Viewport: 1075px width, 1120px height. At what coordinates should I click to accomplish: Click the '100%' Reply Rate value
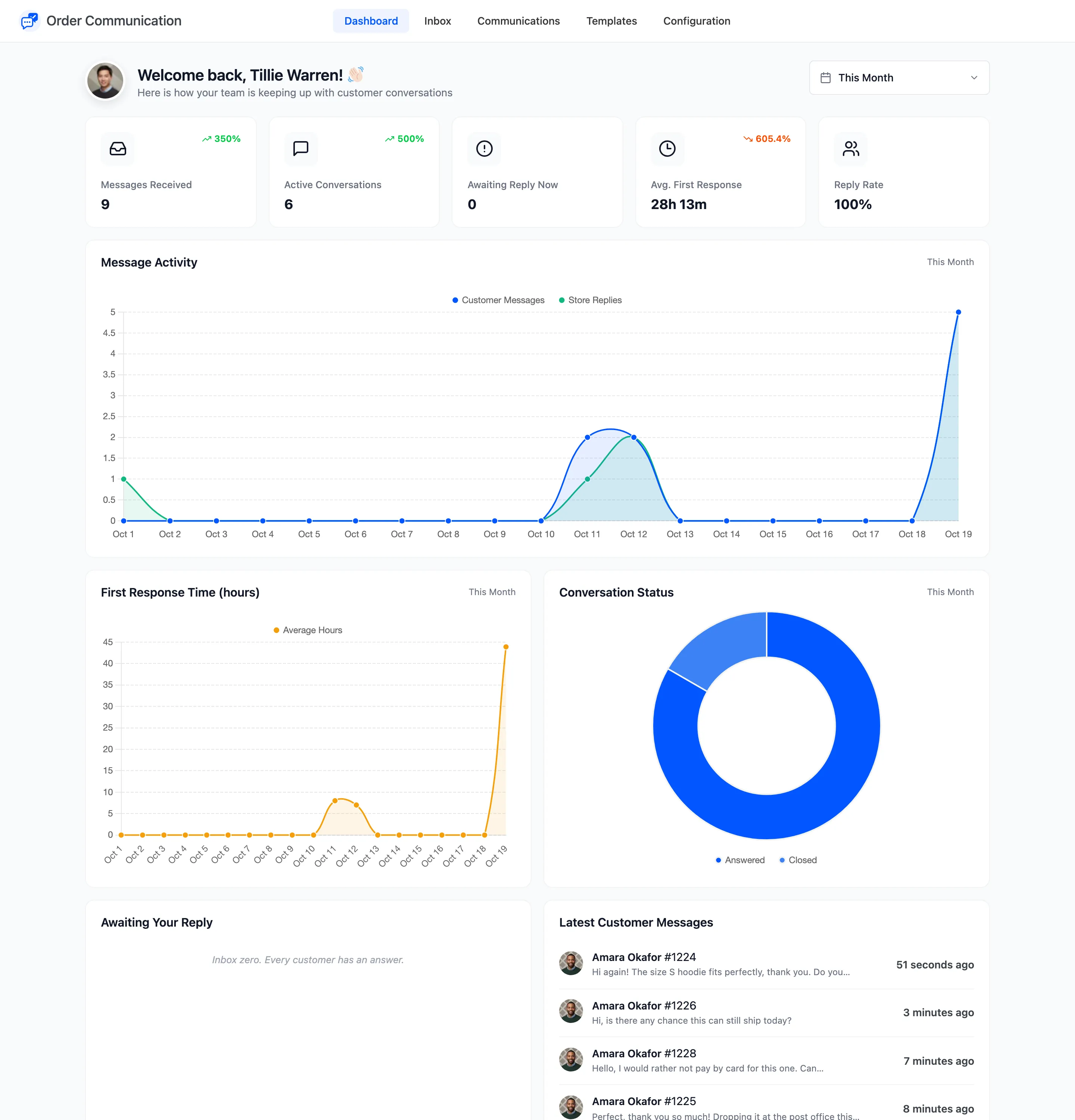pyautogui.click(x=853, y=205)
